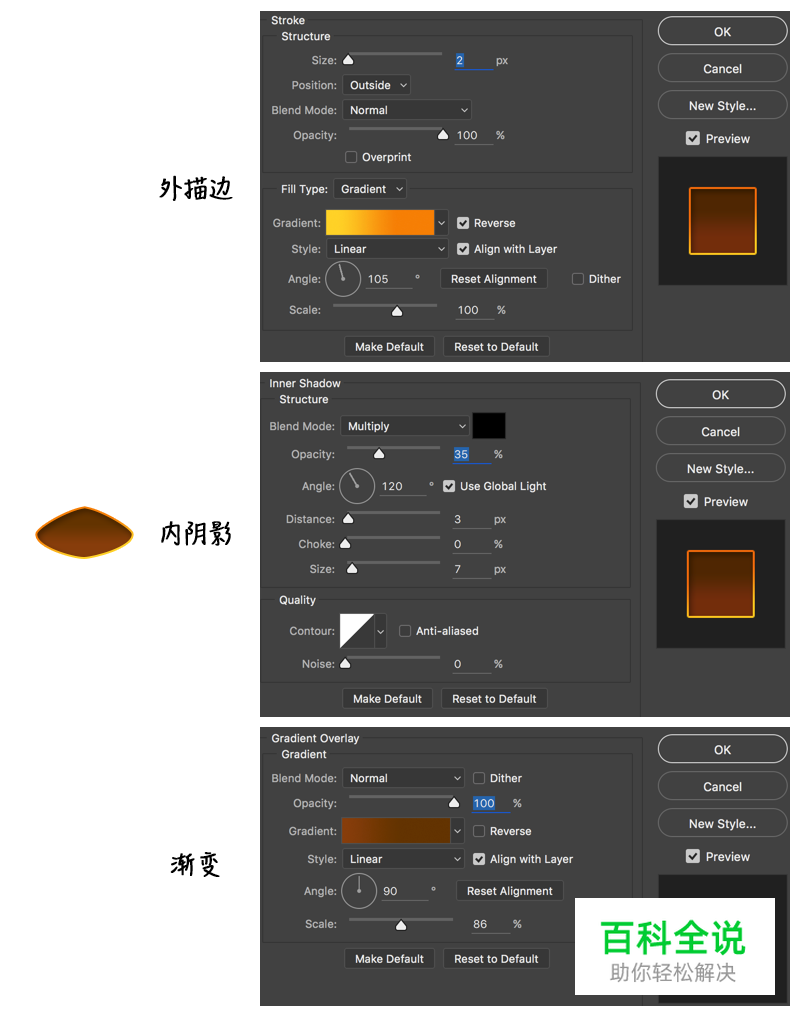Toggle Use Global Light in Inner Shadow
The image size is (800, 1020).
point(449,486)
